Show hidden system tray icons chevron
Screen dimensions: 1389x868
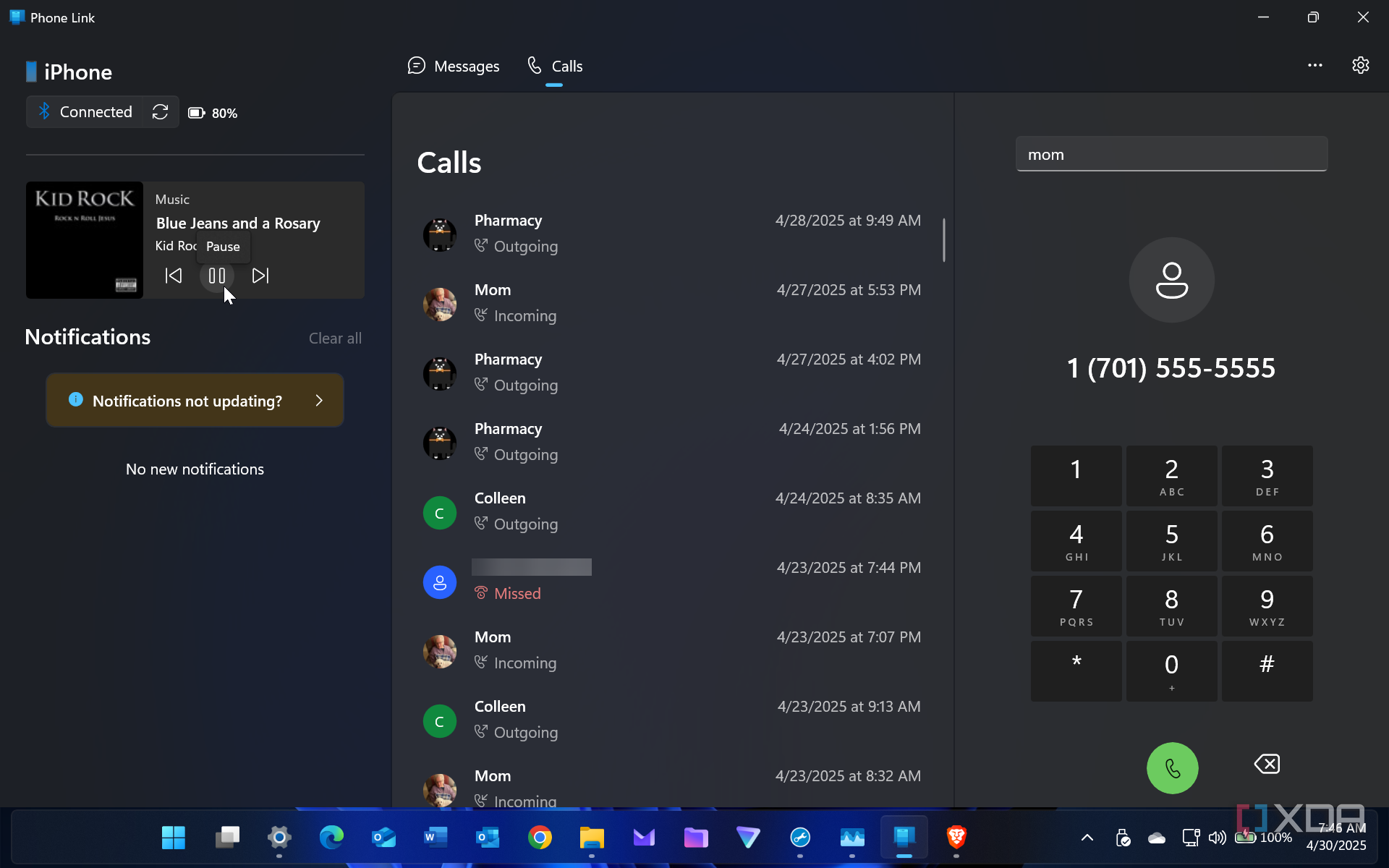[1087, 838]
